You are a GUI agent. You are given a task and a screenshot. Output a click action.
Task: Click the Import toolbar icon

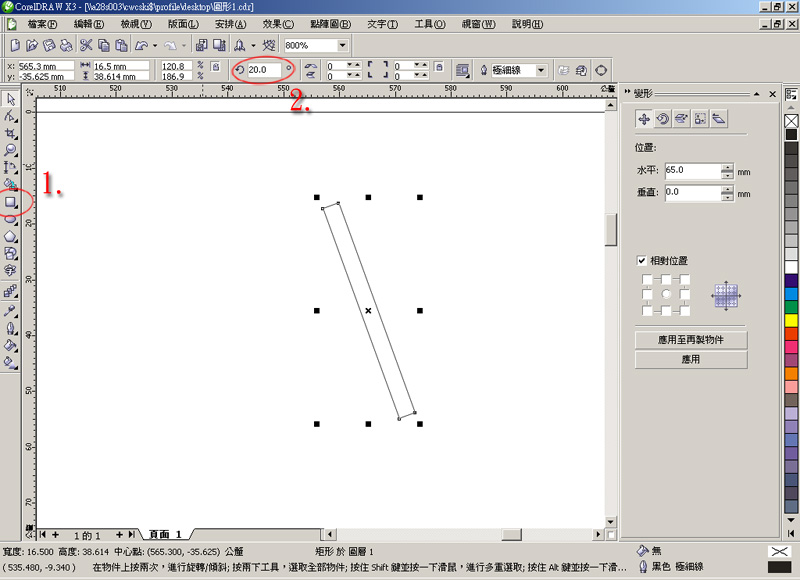pyautogui.click(x=202, y=45)
